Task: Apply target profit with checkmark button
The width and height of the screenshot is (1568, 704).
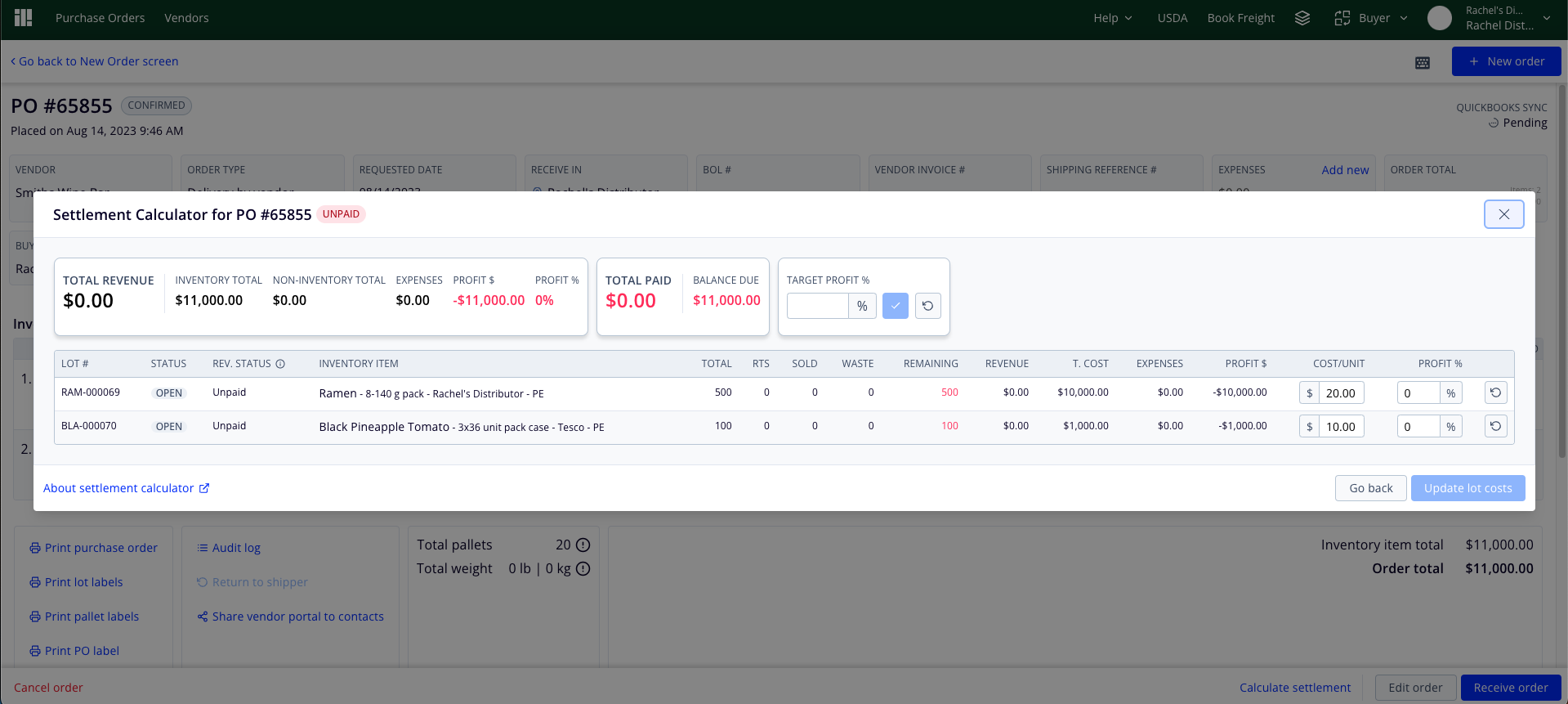Action: (896, 306)
